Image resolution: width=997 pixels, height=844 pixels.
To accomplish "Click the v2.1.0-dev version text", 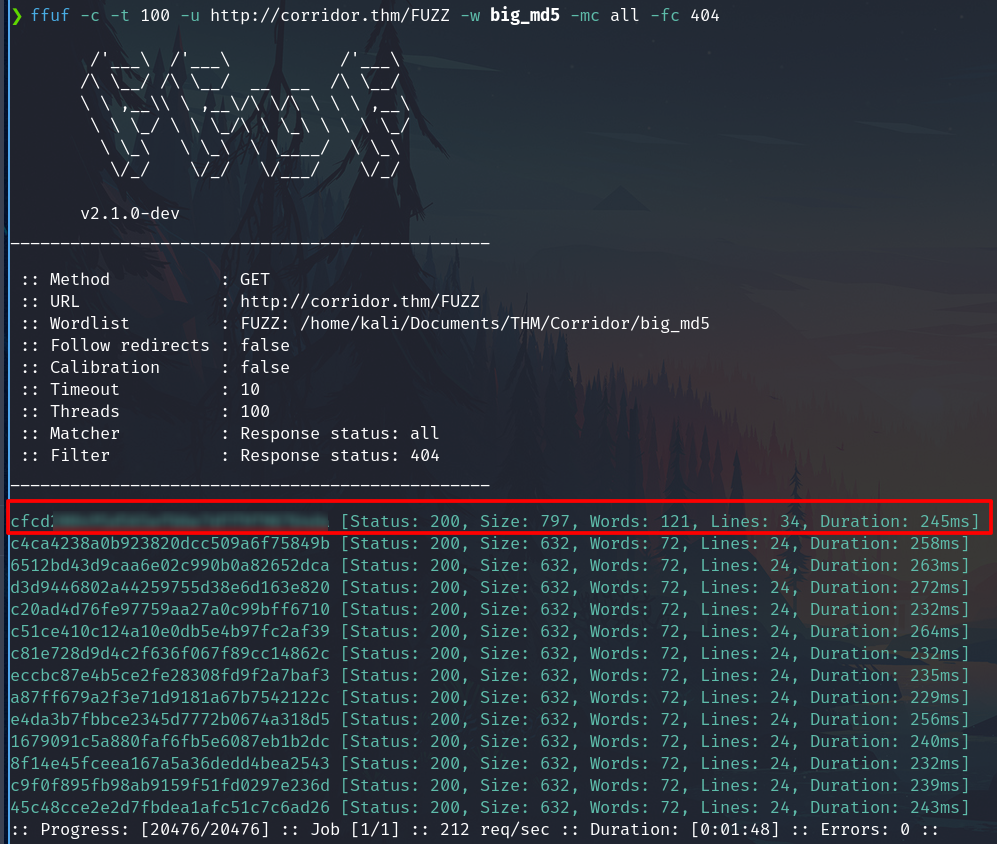I will coord(129,213).
